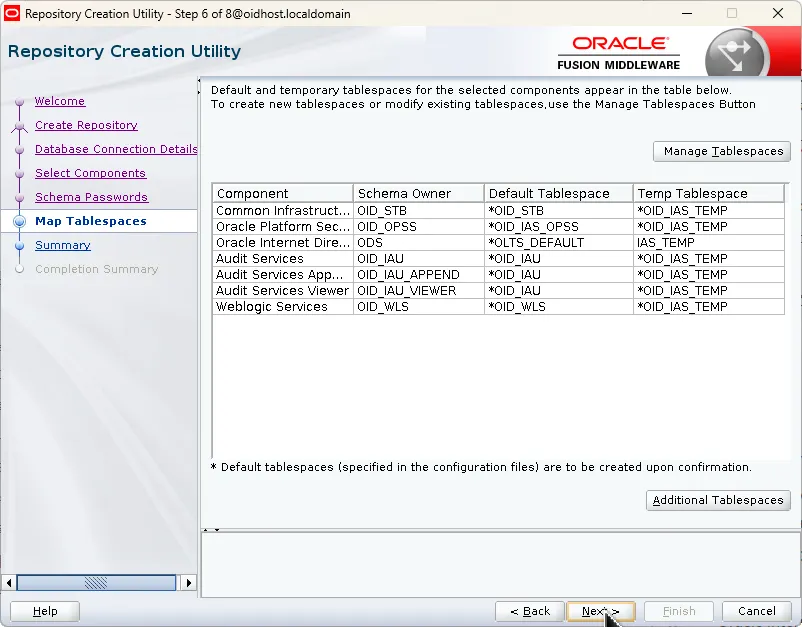The height and width of the screenshot is (627, 802).
Task: Click the Map Tablespaces current step icon
Action: (19, 222)
